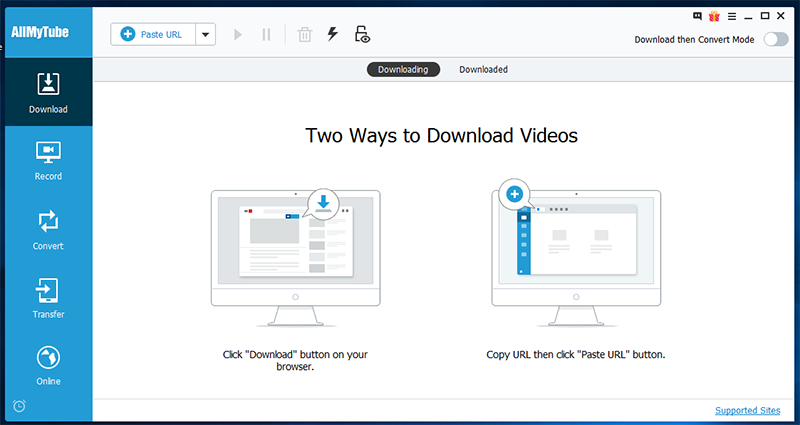Click the browser download illustration

point(295,258)
